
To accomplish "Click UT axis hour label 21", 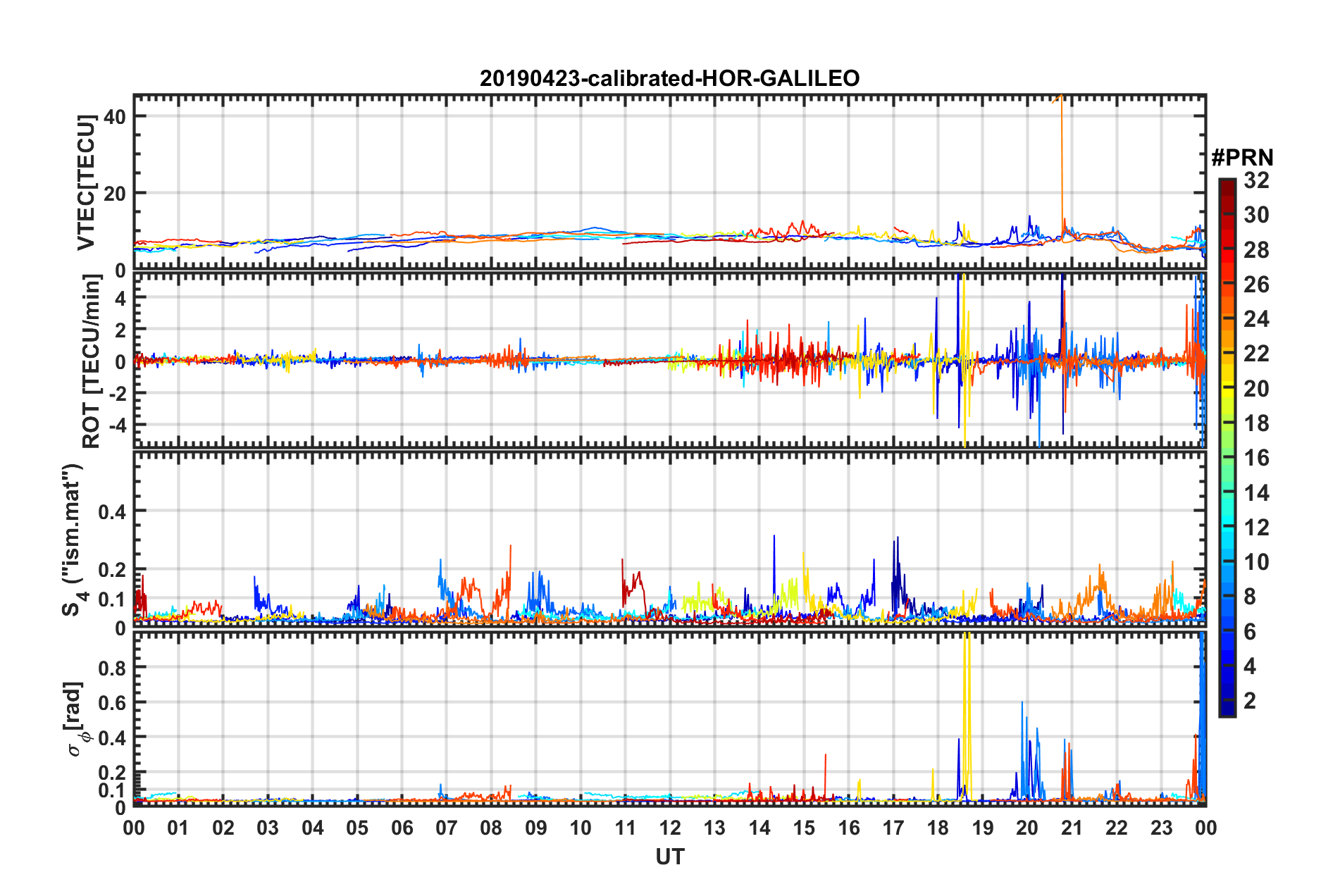I will [x=1072, y=828].
